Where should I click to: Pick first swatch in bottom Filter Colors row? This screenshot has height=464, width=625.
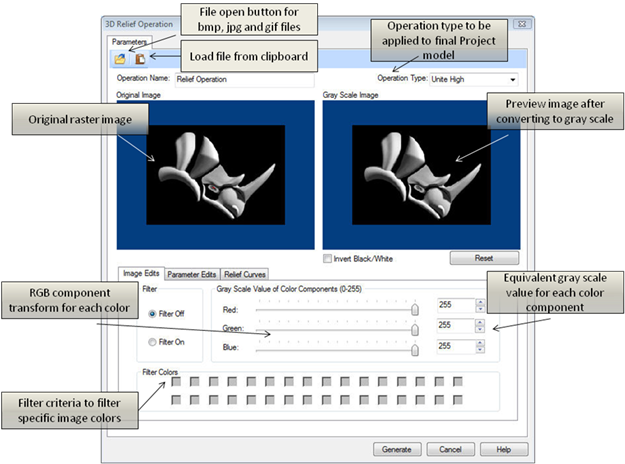click(176, 400)
